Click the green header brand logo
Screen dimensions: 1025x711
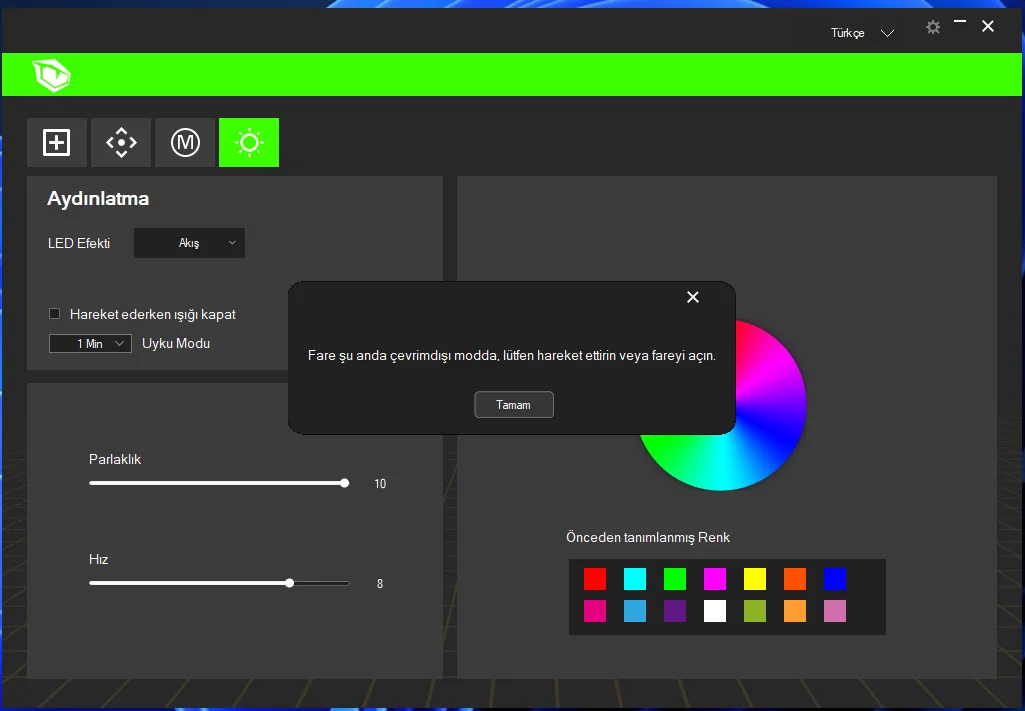(x=52, y=74)
